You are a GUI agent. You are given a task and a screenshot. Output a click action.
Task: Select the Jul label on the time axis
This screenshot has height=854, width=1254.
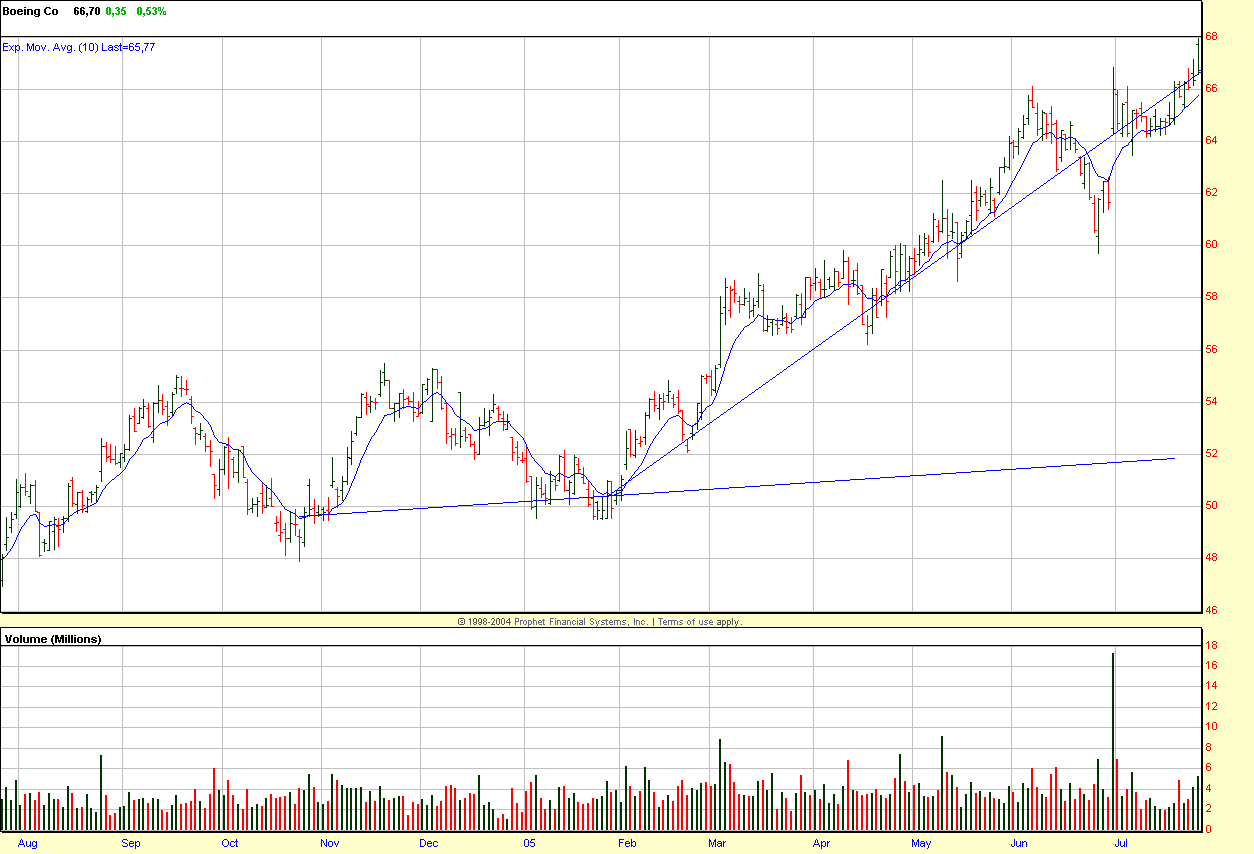1122,843
